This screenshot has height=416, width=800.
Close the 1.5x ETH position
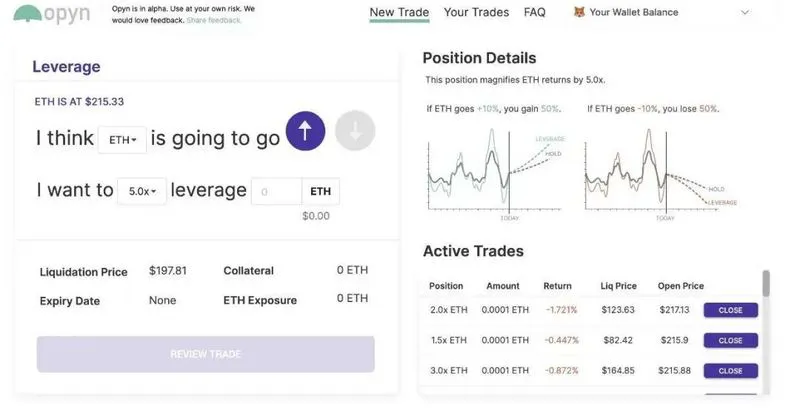pos(730,340)
